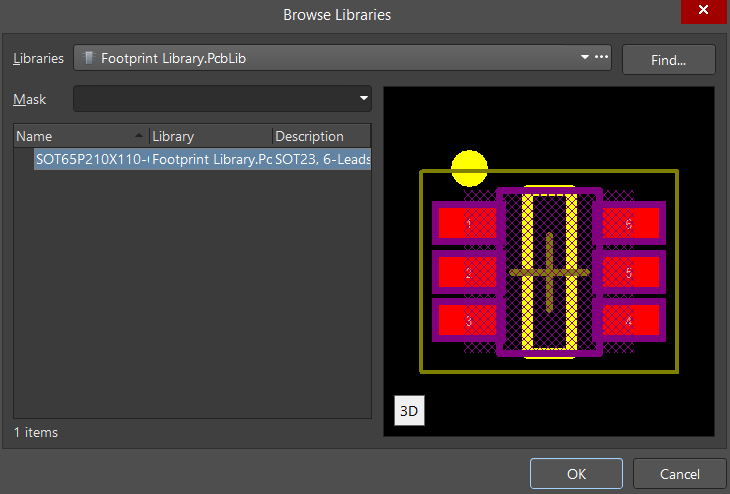Screen dimensions: 730x494
Task: Expand the Mask dropdown arrow
Action: (x=364, y=98)
